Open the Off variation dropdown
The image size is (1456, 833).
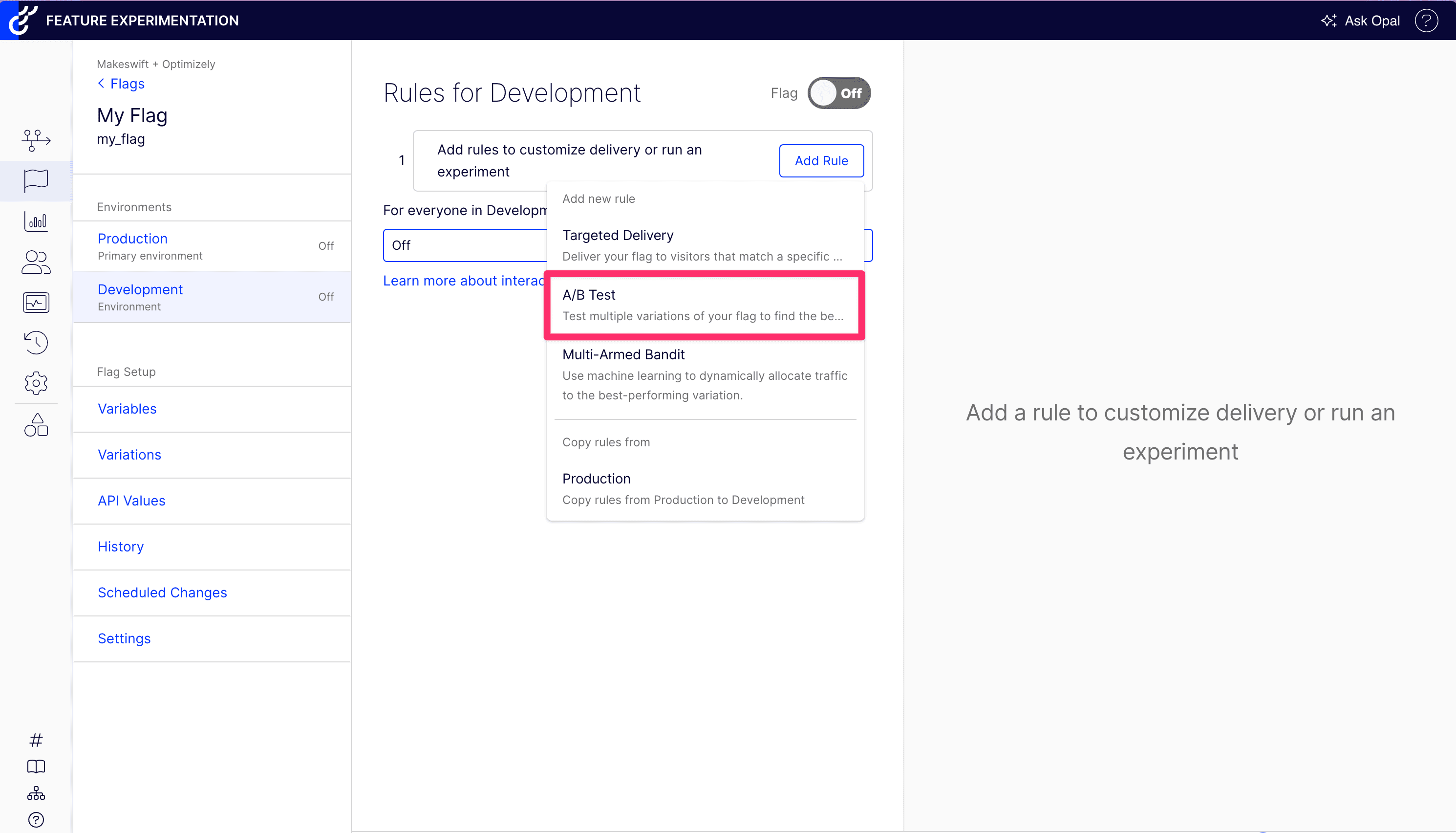coord(464,245)
